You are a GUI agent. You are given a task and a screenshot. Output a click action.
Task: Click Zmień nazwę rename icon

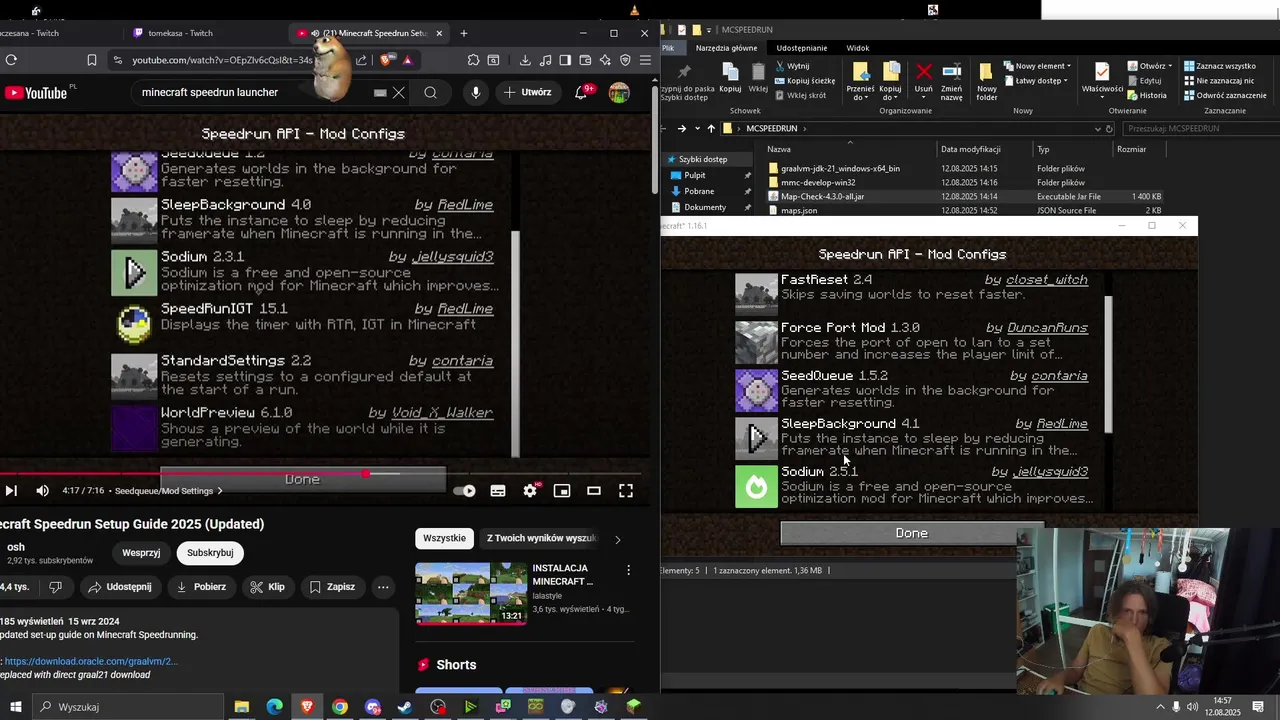[951, 81]
